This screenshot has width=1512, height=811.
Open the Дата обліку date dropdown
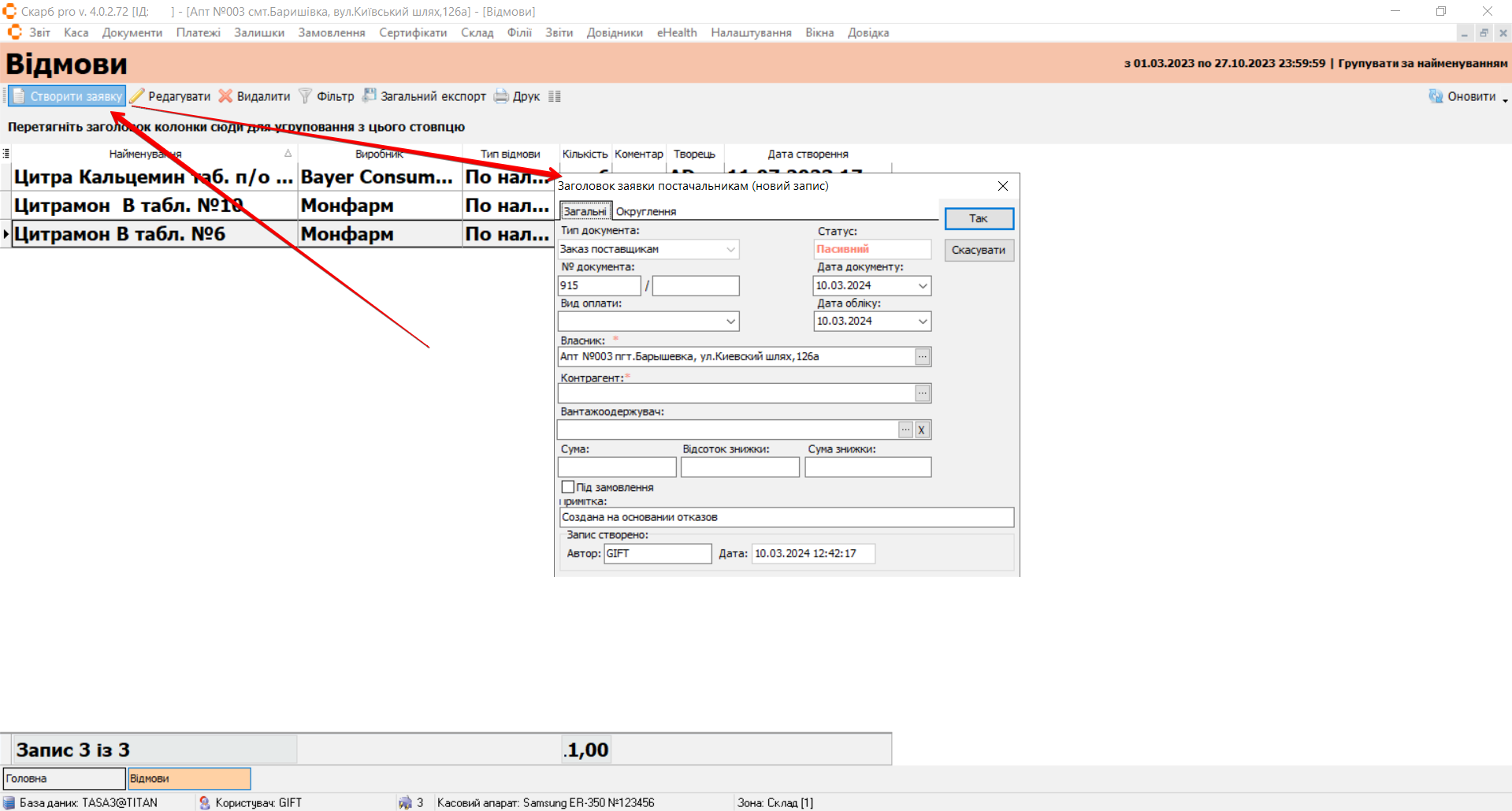[x=923, y=322]
